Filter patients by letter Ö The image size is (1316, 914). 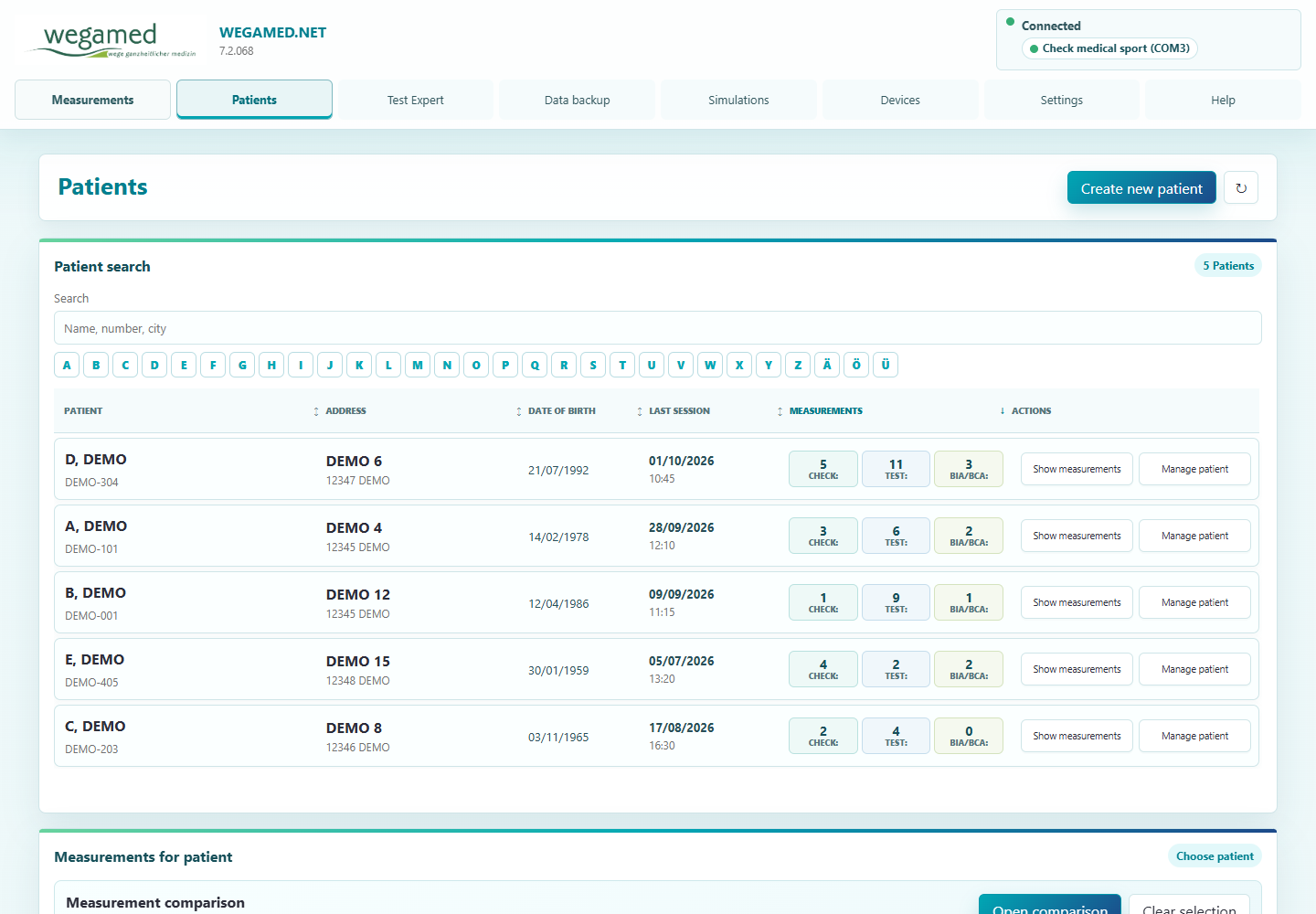tap(856, 365)
